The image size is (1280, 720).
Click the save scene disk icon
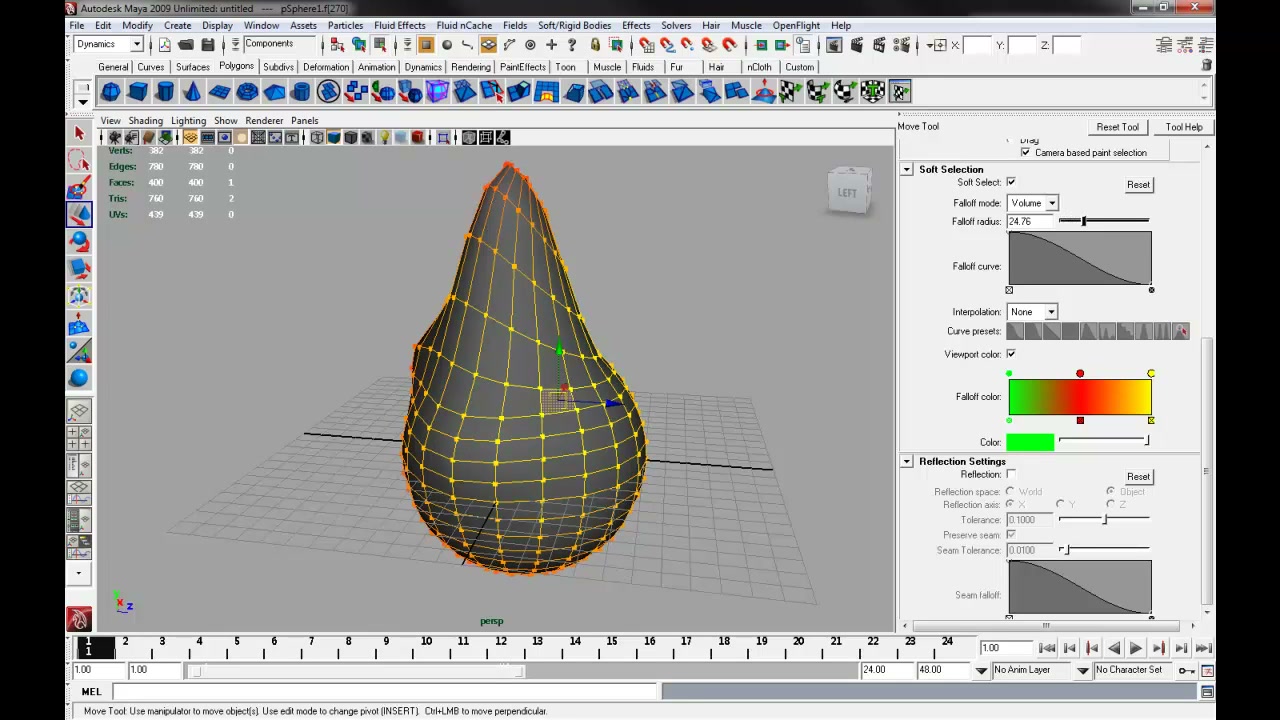click(208, 45)
